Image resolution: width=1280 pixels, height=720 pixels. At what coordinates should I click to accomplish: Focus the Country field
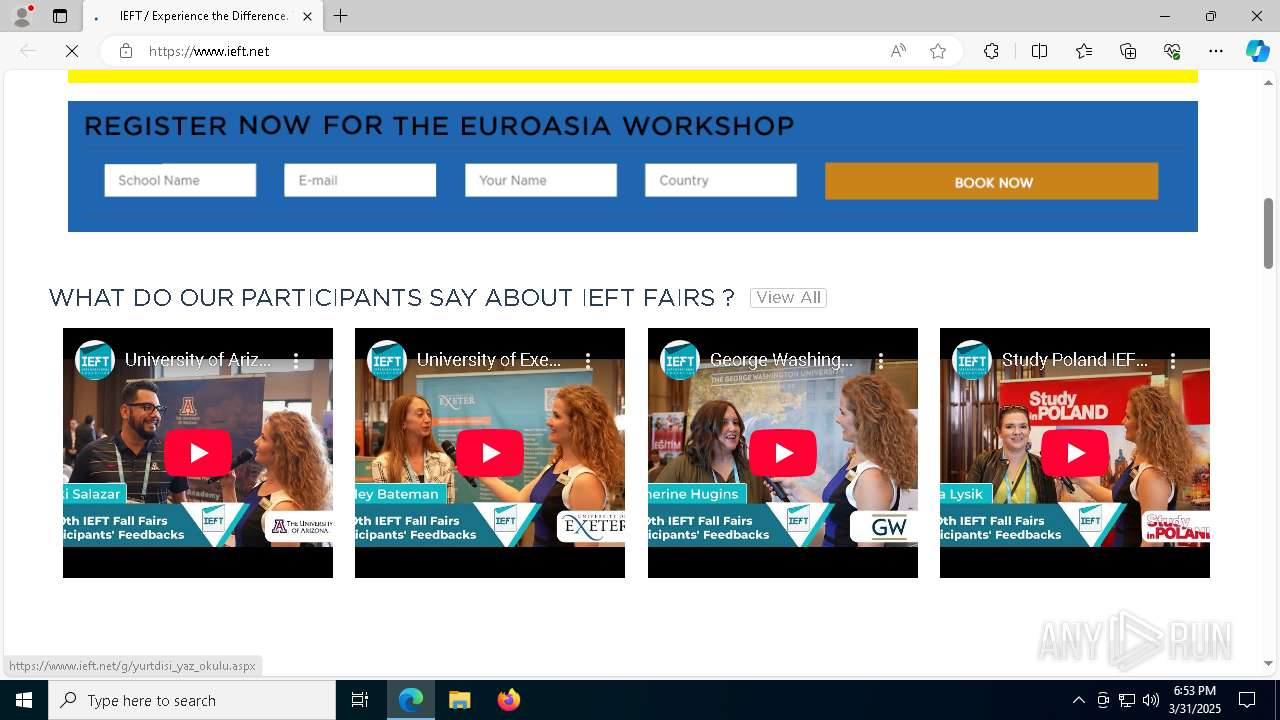click(721, 180)
